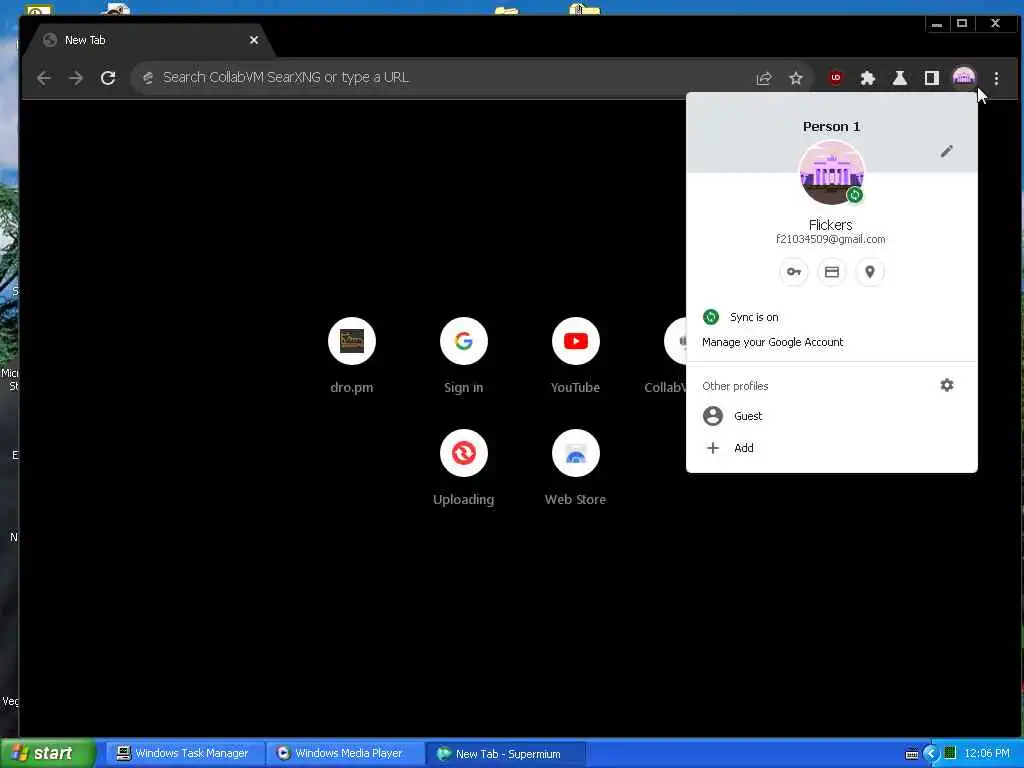Open the YouTube shortcut
Viewport: 1024px width, 768px height.
[x=575, y=356]
